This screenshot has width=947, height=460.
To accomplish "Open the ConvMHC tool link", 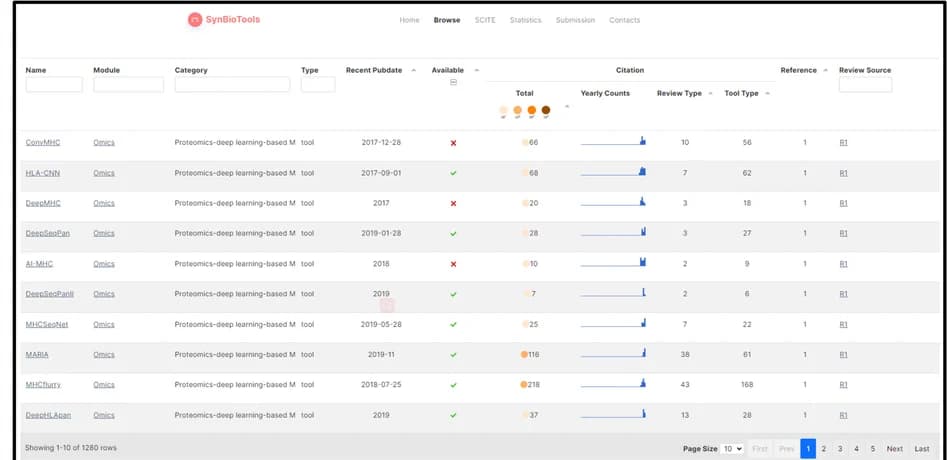I will [x=43, y=142].
